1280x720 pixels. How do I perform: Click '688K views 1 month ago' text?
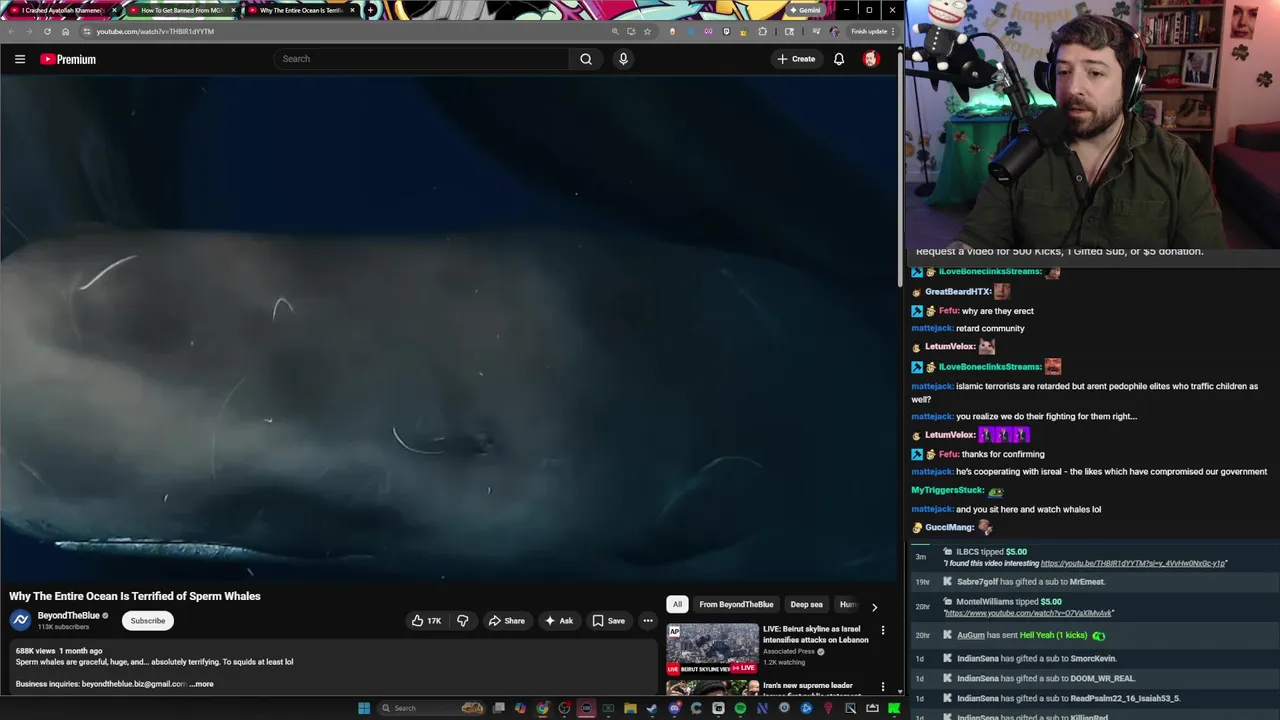pos(59,651)
